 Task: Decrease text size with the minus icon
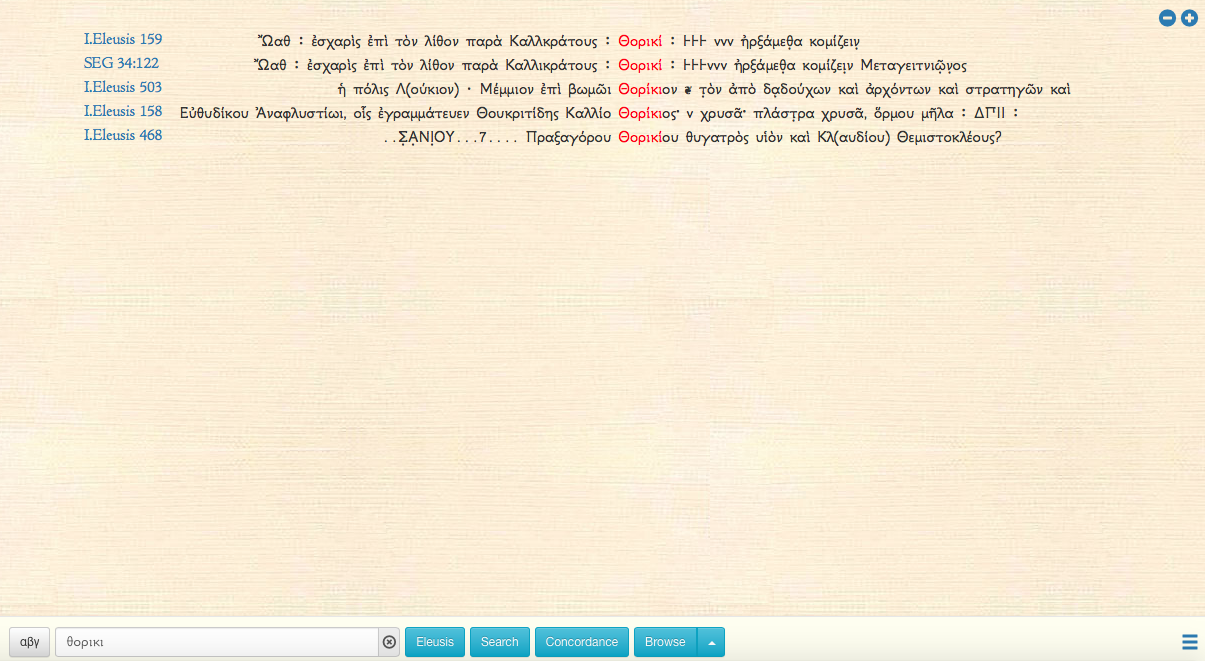point(1167,18)
